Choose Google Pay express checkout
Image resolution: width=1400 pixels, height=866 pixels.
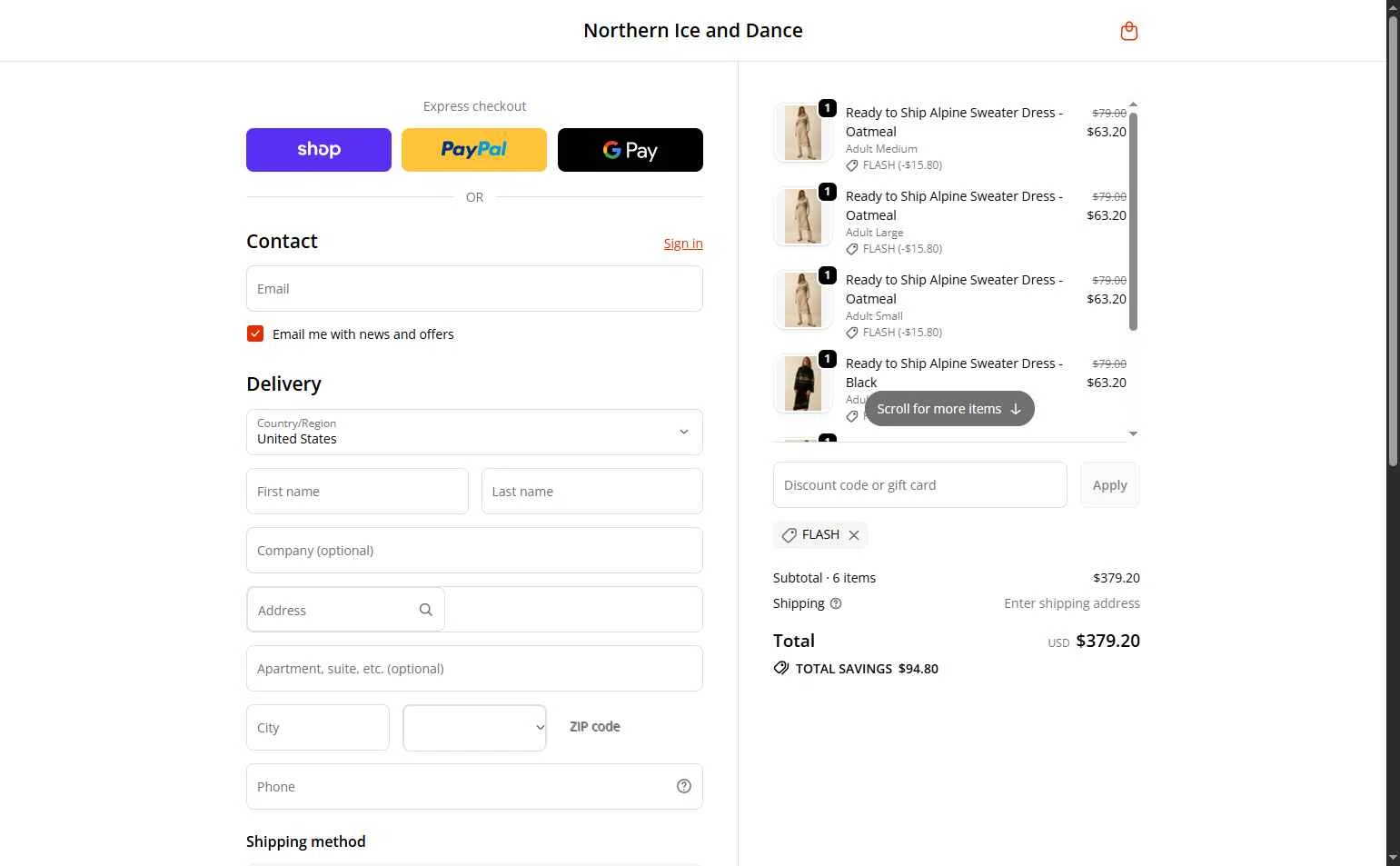(630, 150)
